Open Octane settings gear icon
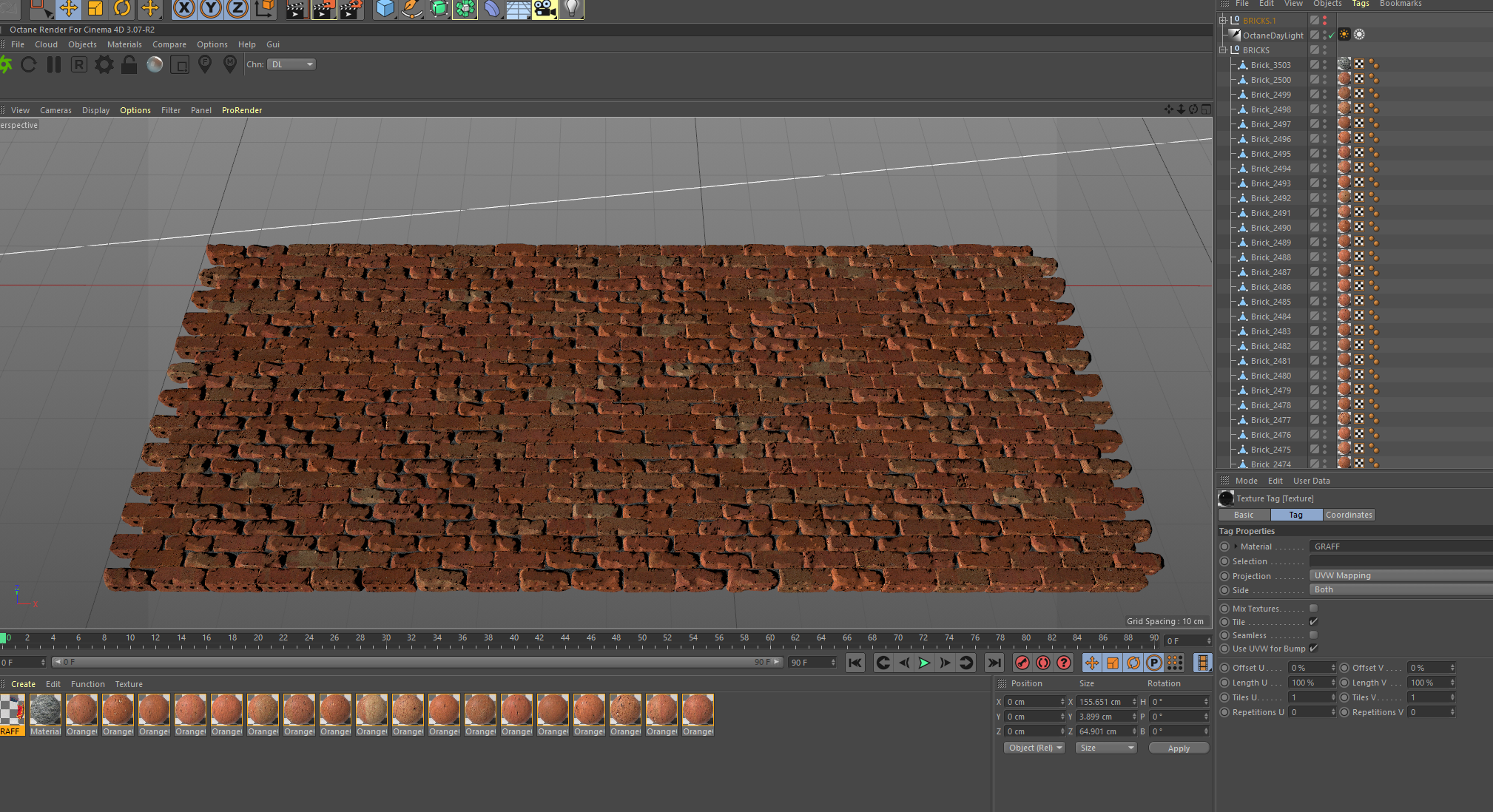The image size is (1493, 812). point(104,65)
